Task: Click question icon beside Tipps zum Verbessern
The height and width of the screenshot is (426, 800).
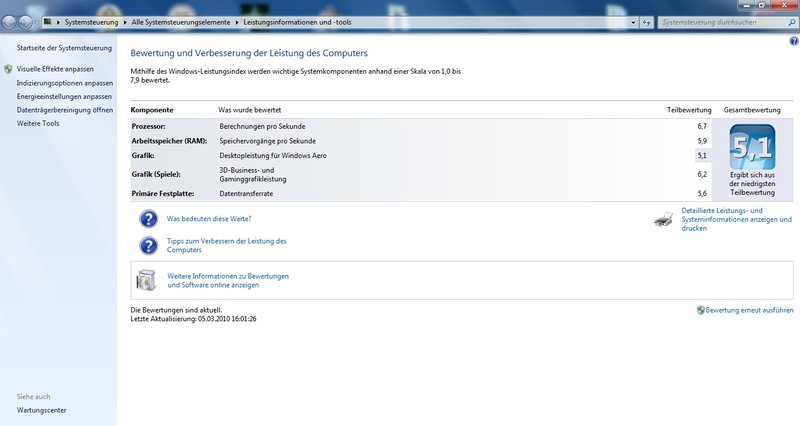Action: [x=148, y=245]
